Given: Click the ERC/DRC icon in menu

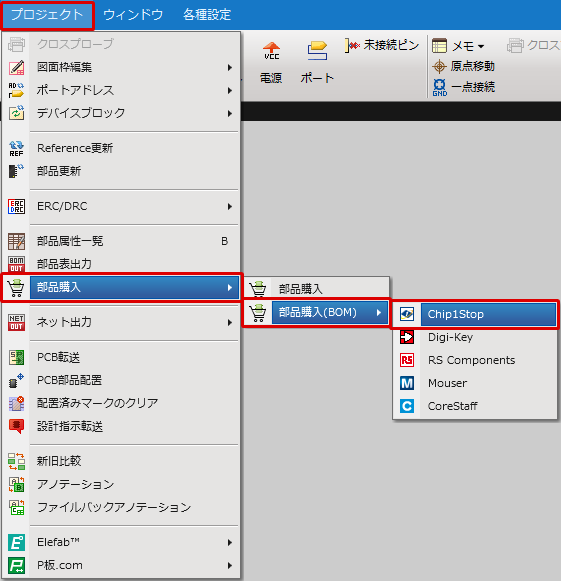Looking at the screenshot, I should tap(16, 206).
